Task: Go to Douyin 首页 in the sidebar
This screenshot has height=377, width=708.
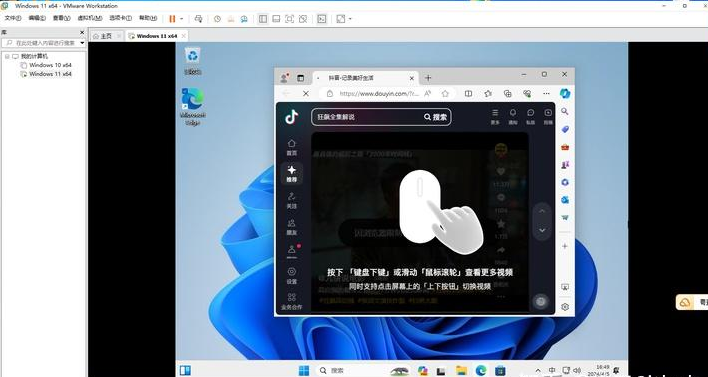Action: point(292,147)
